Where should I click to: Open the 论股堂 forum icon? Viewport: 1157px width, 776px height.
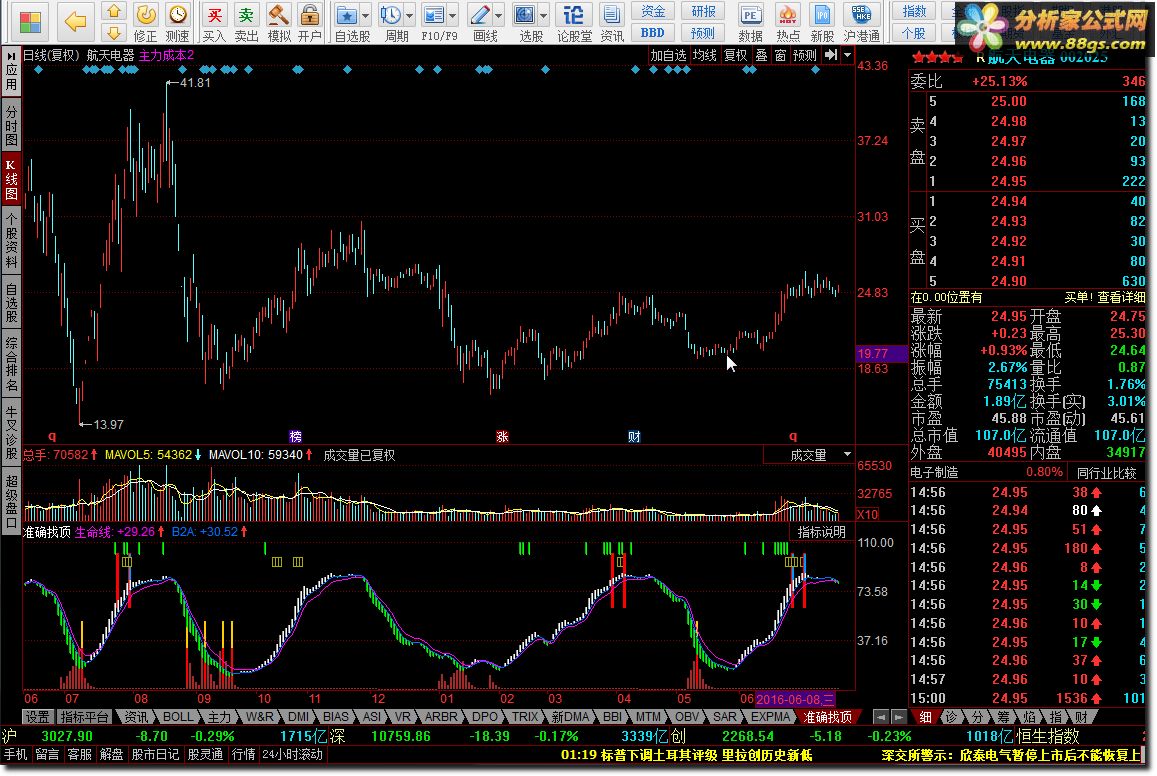point(573,23)
